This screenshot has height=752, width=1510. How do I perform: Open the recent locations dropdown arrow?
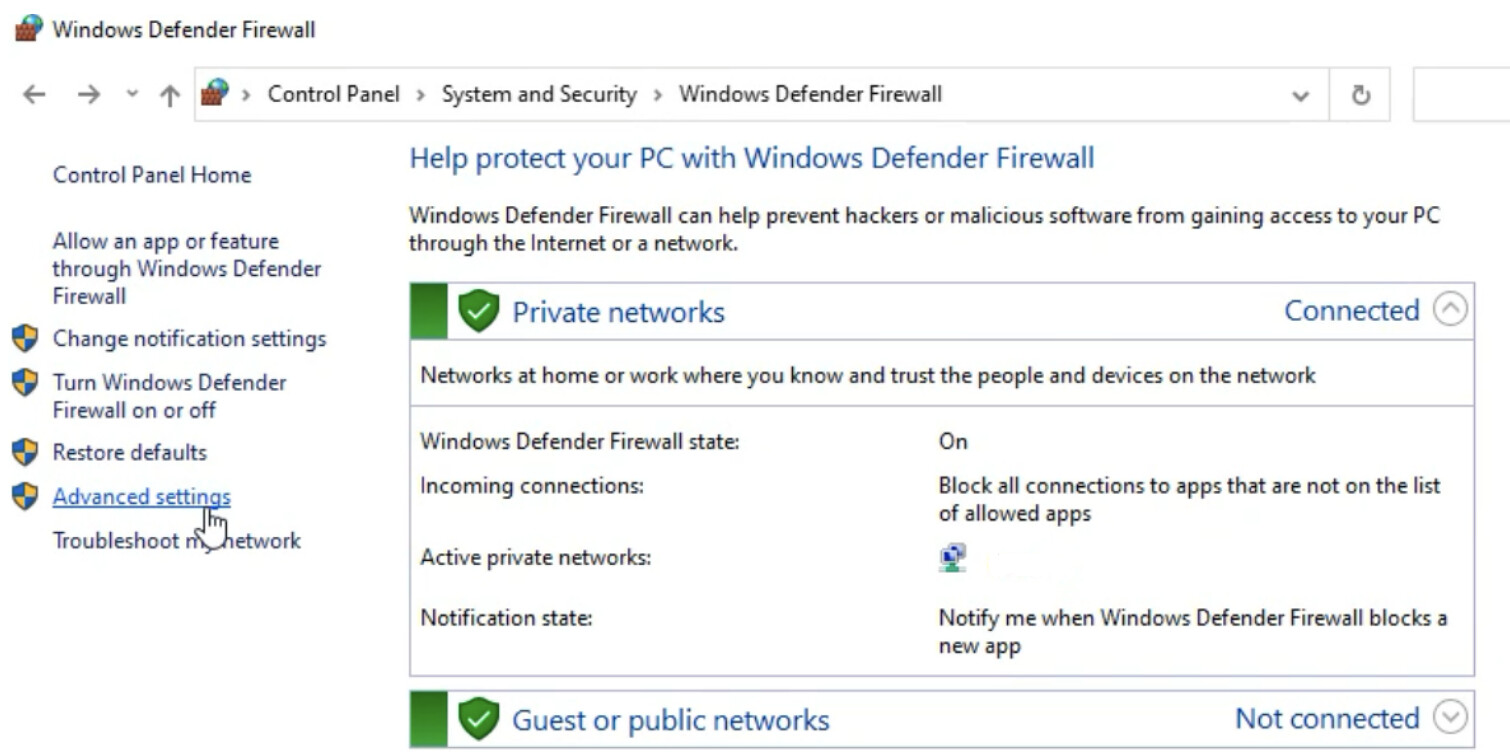point(132,95)
